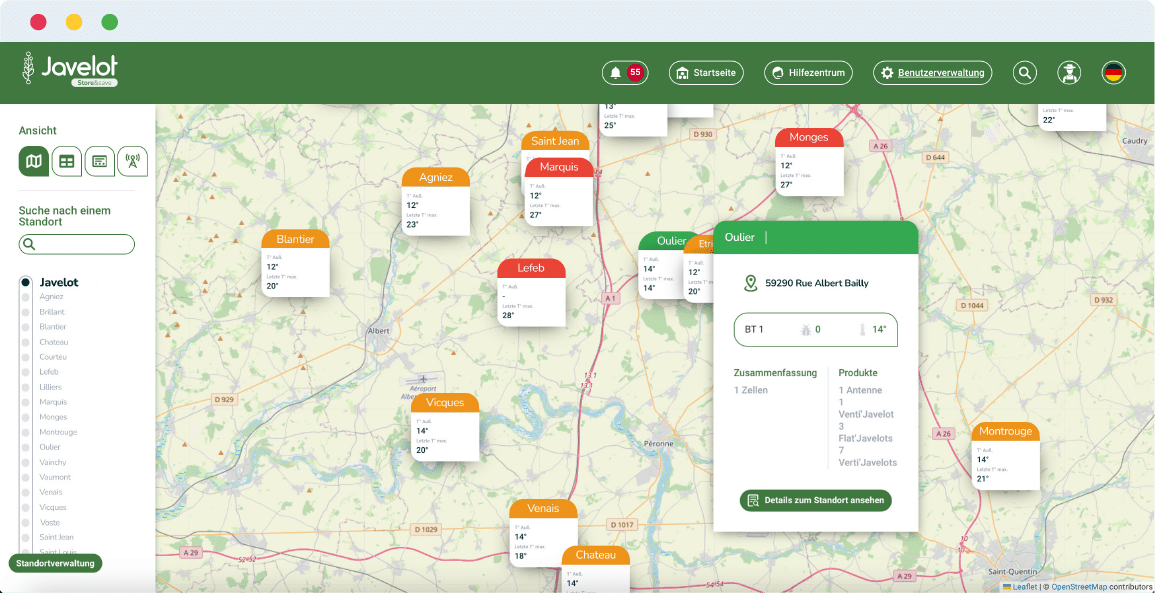Screen dimensions: 1155x593
Task: Select the Chateau radio dot in site list
Action: coord(26,343)
